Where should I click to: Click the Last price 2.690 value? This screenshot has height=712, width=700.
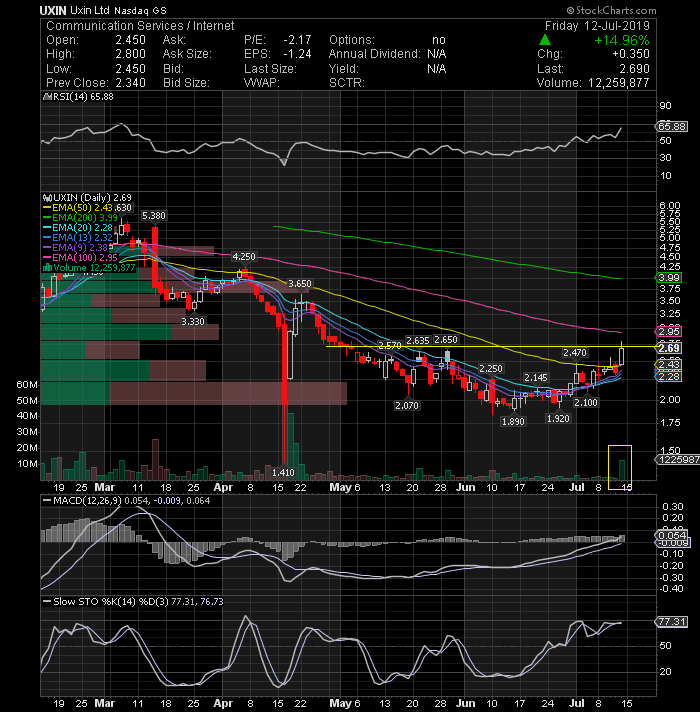(634, 69)
